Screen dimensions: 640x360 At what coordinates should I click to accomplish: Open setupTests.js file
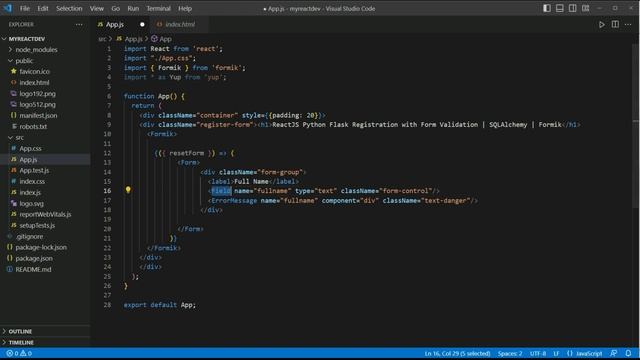coord(37,225)
